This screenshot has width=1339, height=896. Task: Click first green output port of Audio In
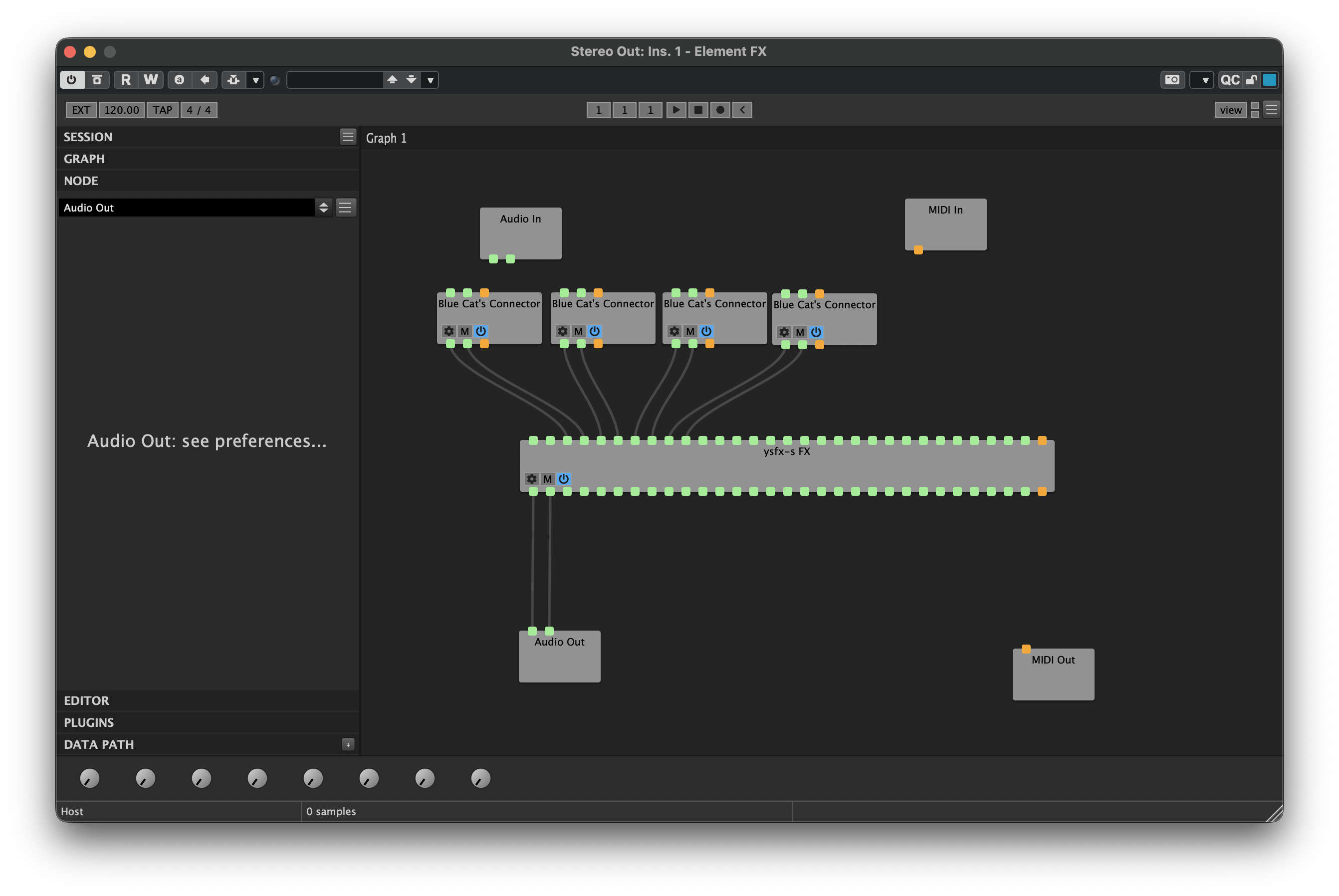tap(493, 259)
